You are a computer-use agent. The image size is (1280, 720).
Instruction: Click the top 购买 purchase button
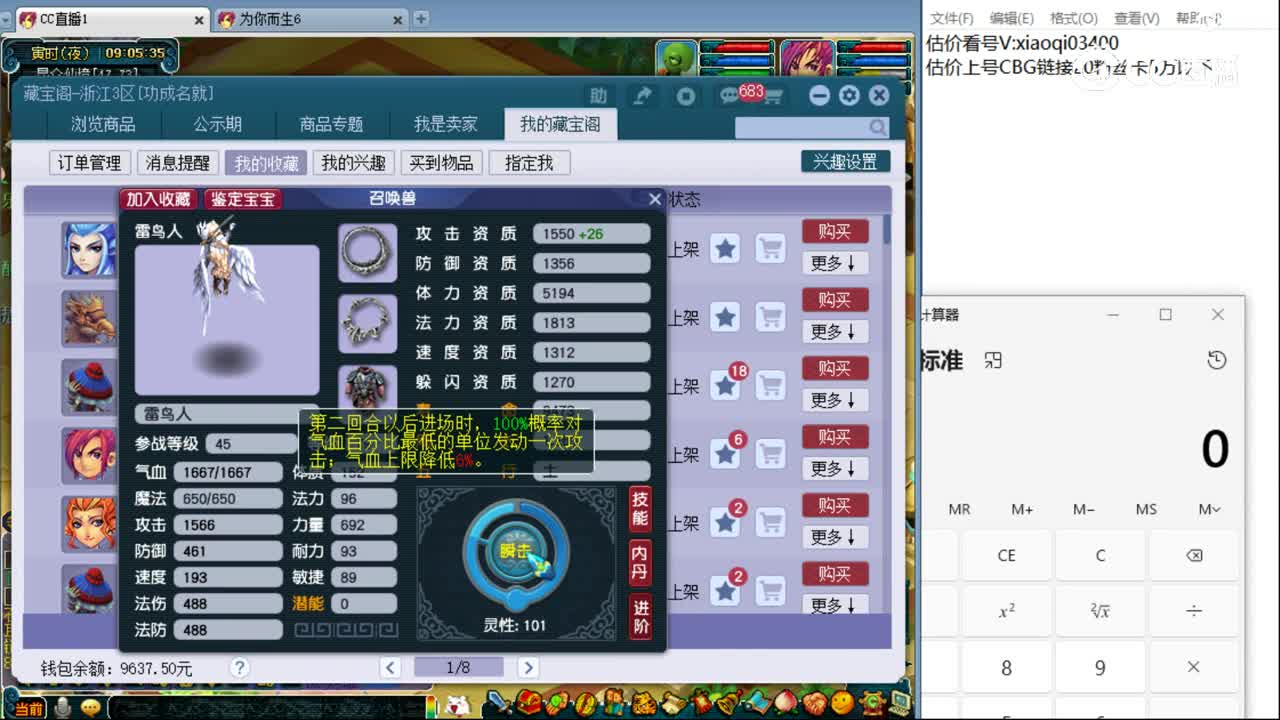[835, 231]
